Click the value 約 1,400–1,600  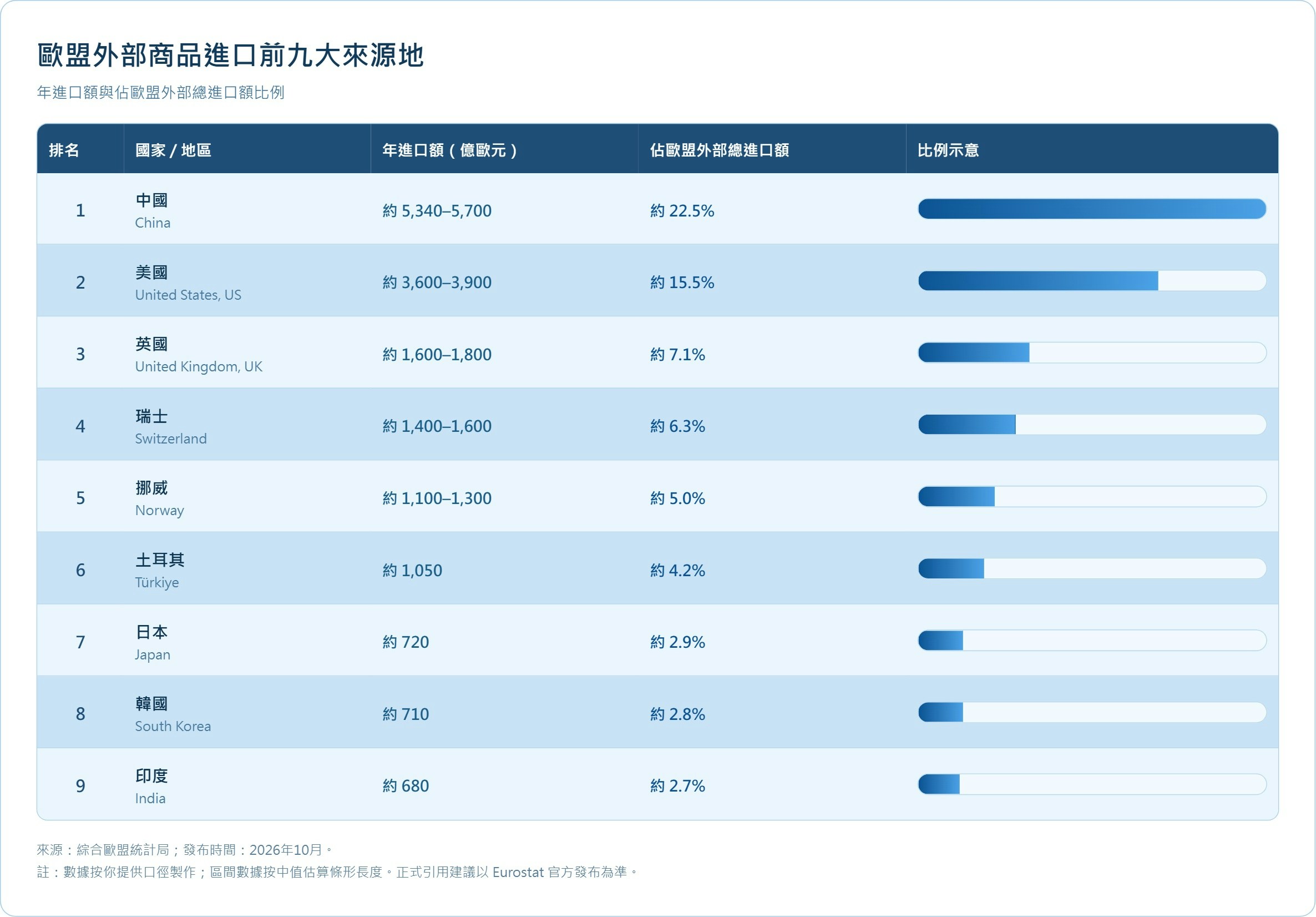coord(437,426)
